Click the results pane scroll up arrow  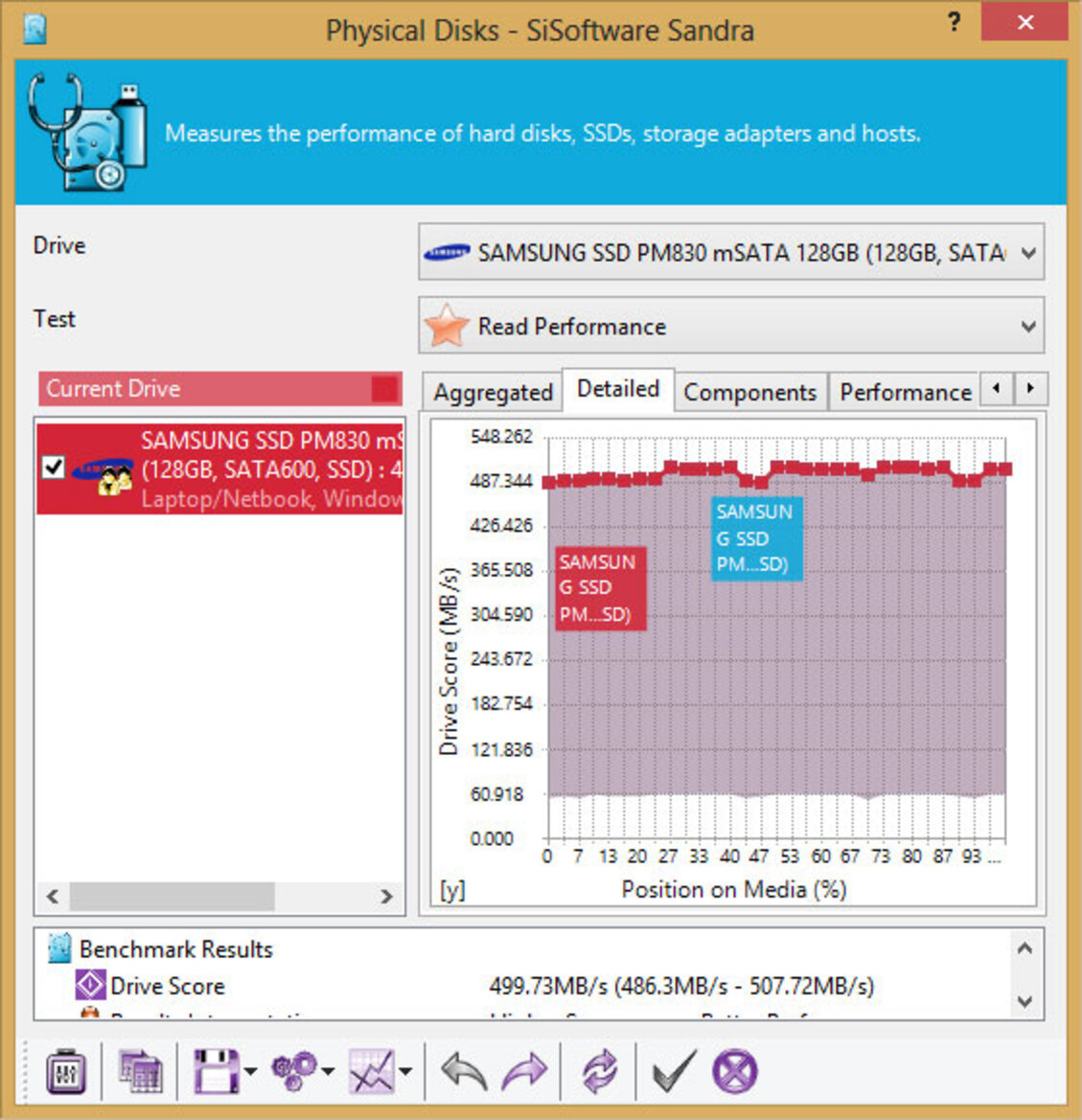click(x=1024, y=948)
